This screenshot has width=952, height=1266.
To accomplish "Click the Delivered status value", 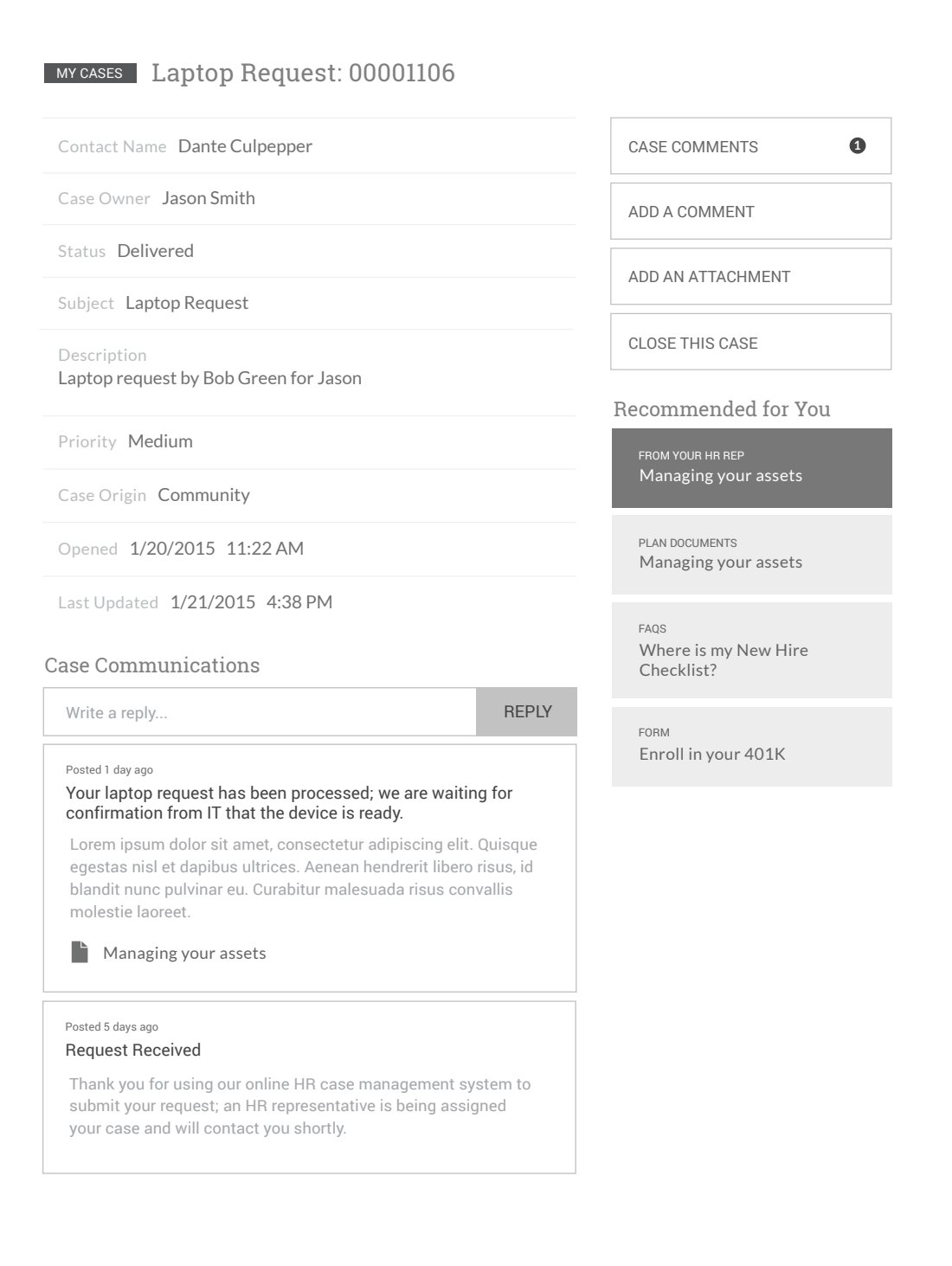I will click(x=156, y=251).
